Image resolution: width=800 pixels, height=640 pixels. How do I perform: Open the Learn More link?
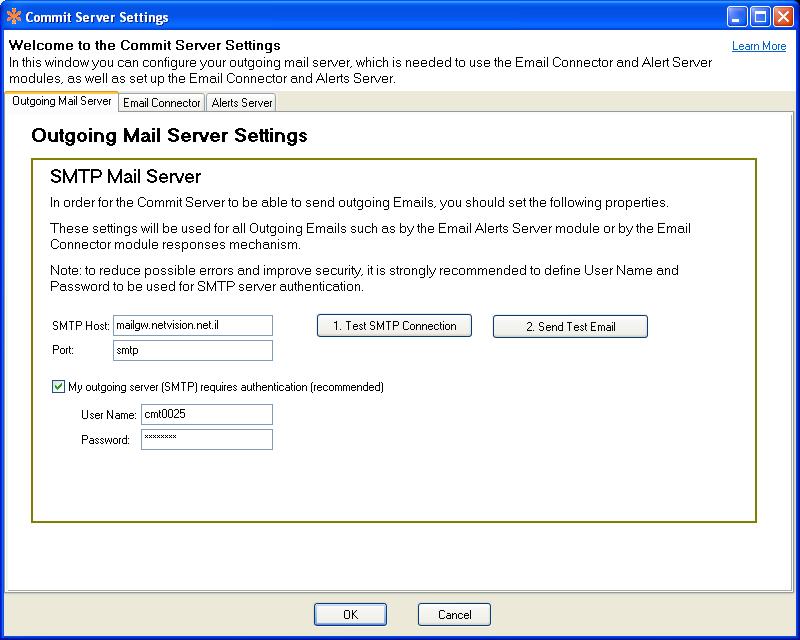point(759,46)
